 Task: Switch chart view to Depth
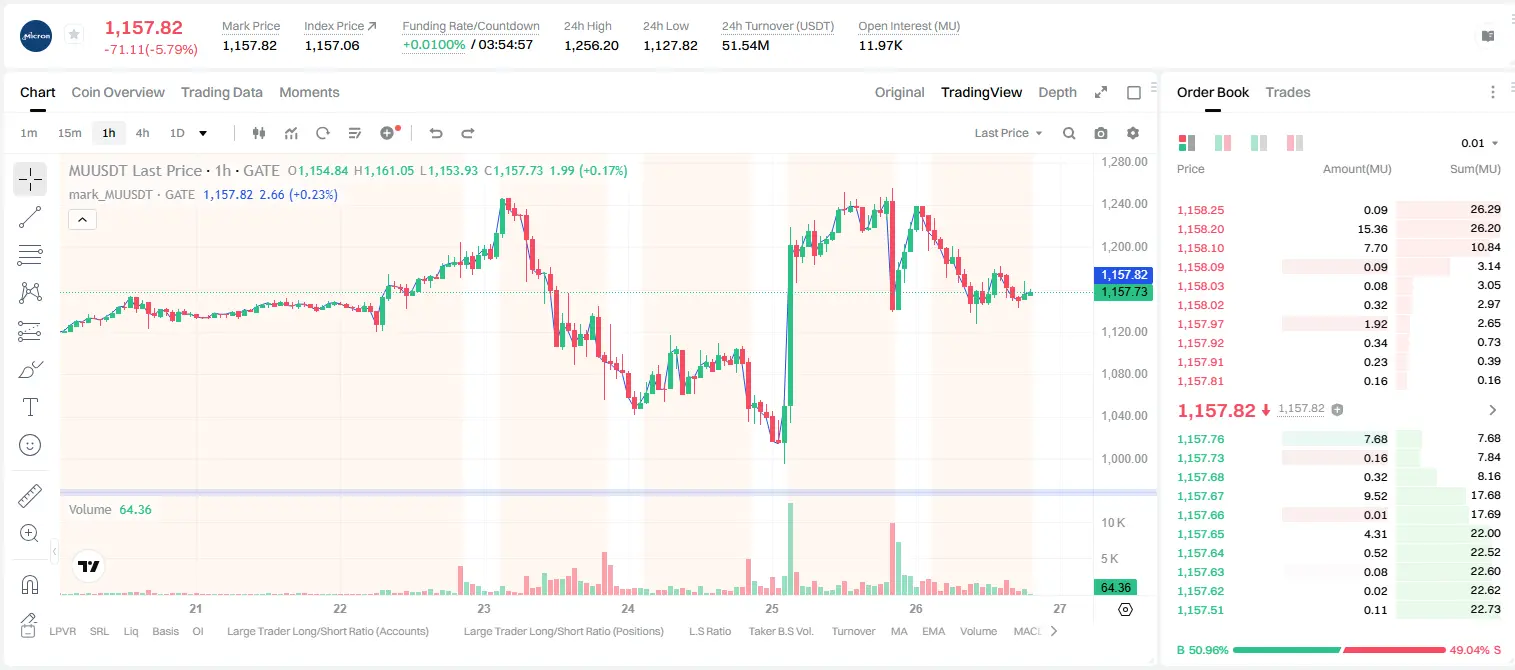tap(1057, 92)
